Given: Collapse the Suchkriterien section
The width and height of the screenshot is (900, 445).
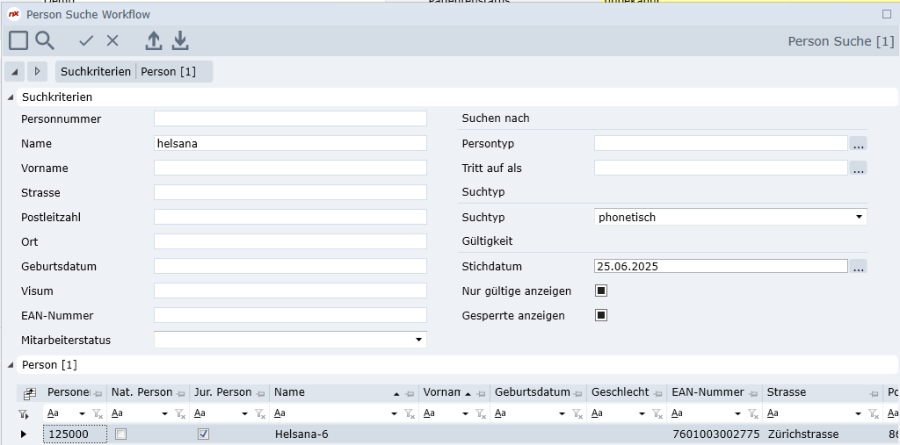Looking at the screenshot, I should click(x=12, y=97).
